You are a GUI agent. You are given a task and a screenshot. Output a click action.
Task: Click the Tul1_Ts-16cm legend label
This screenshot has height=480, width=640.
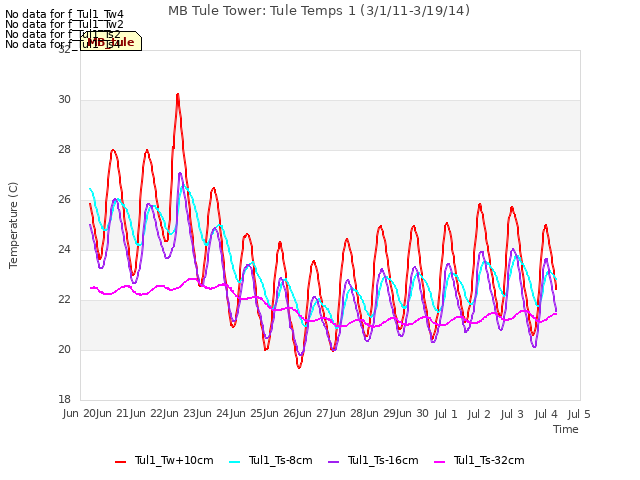[x=383, y=460]
